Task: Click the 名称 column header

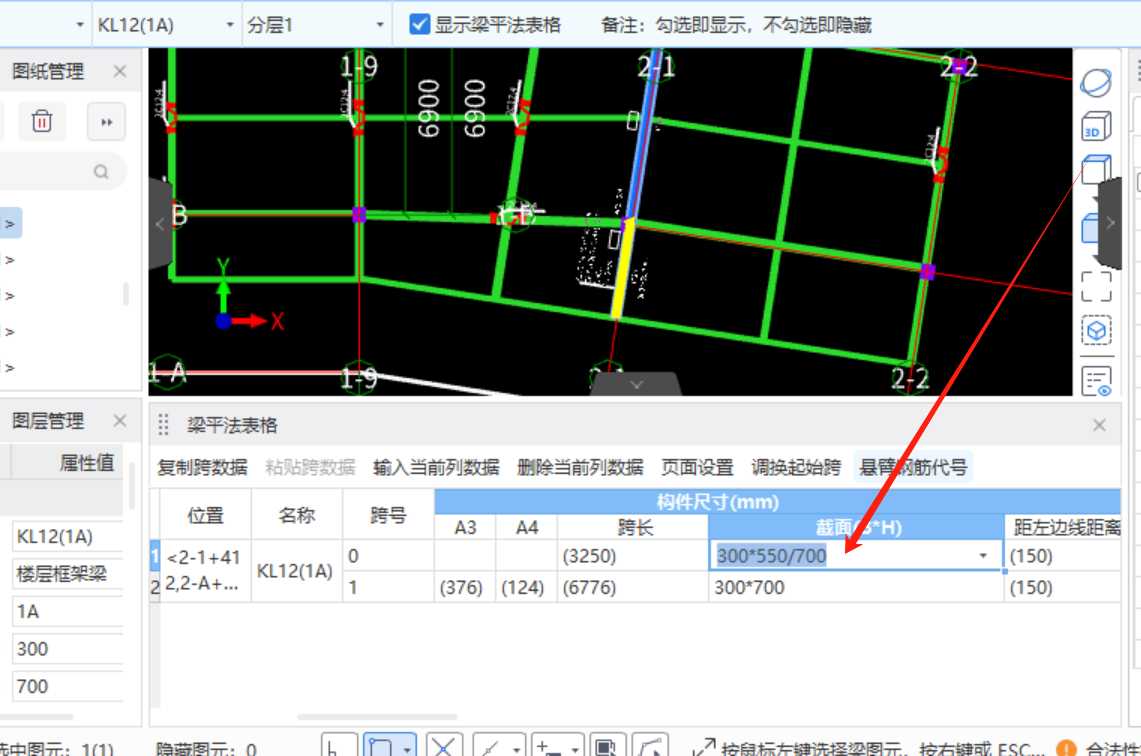Action: coord(297,515)
